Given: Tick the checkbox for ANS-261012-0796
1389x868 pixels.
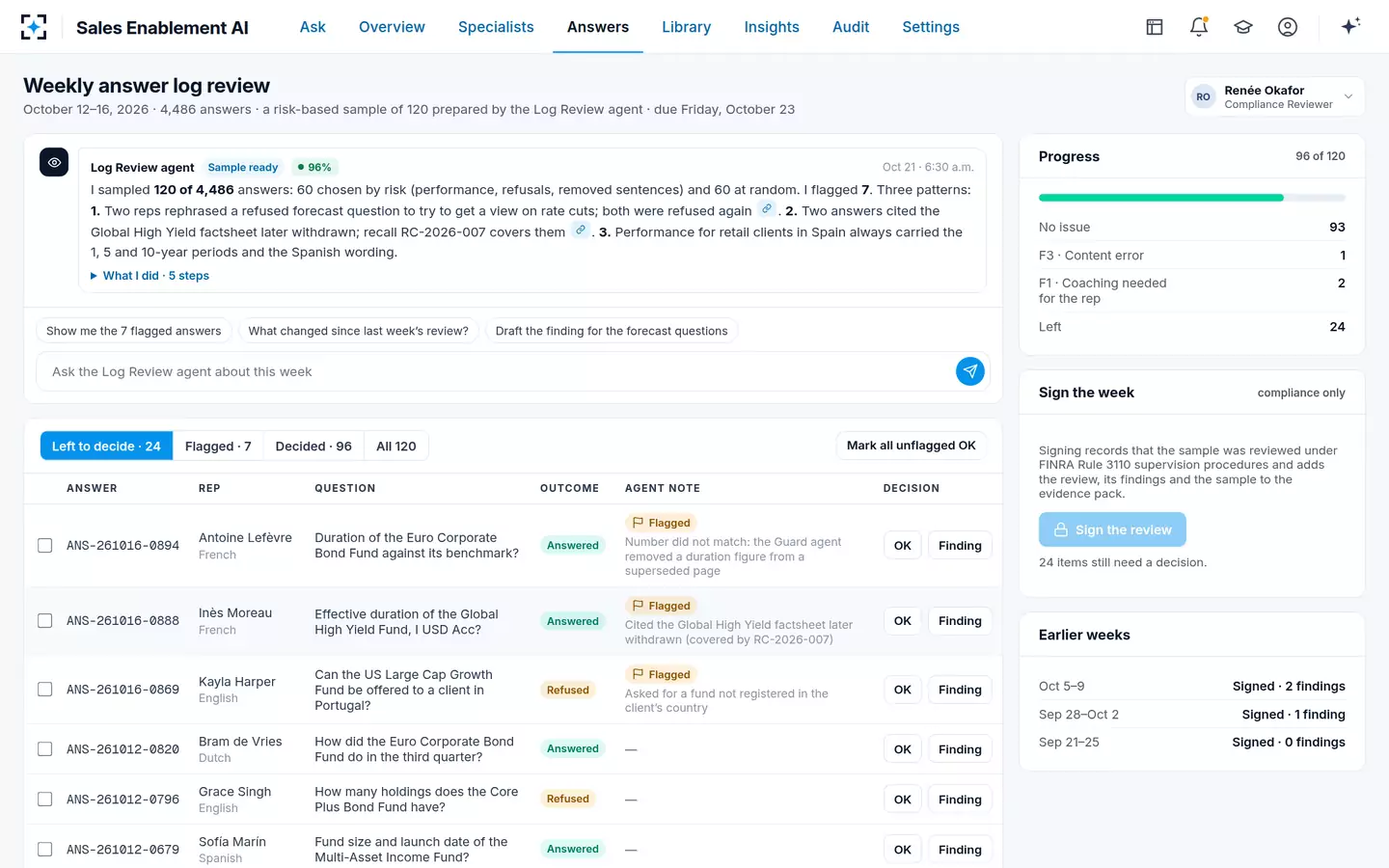Looking at the screenshot, I should [45, 800].
